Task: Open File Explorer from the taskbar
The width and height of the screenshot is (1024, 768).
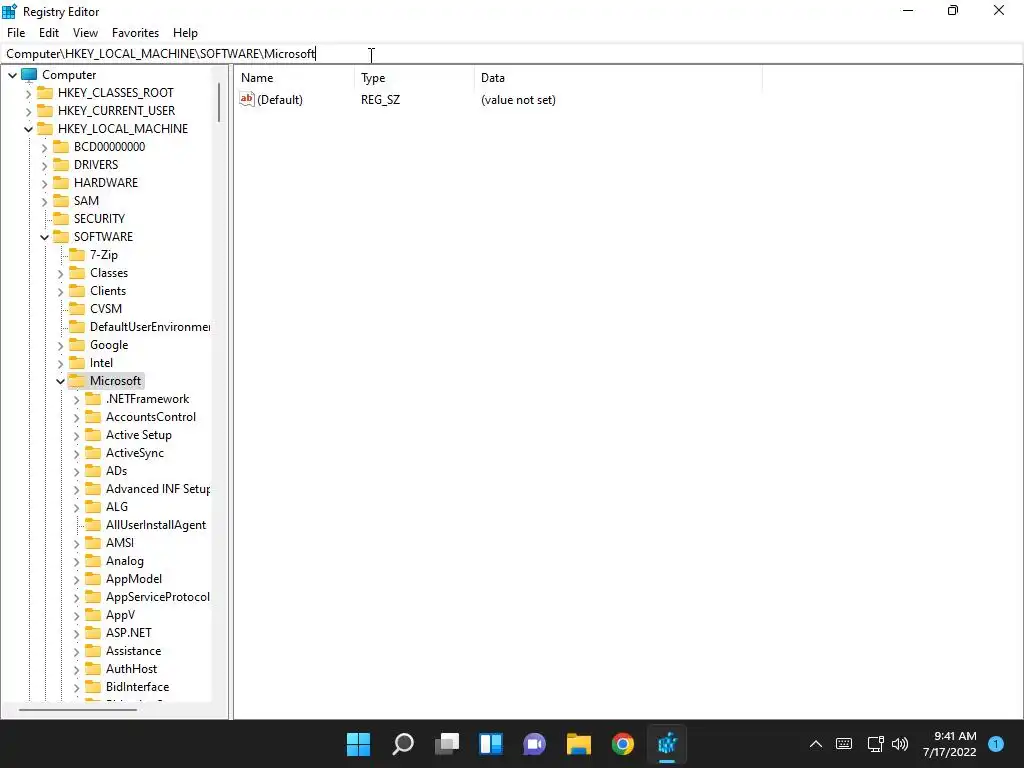Action: (x=579, y=744)
